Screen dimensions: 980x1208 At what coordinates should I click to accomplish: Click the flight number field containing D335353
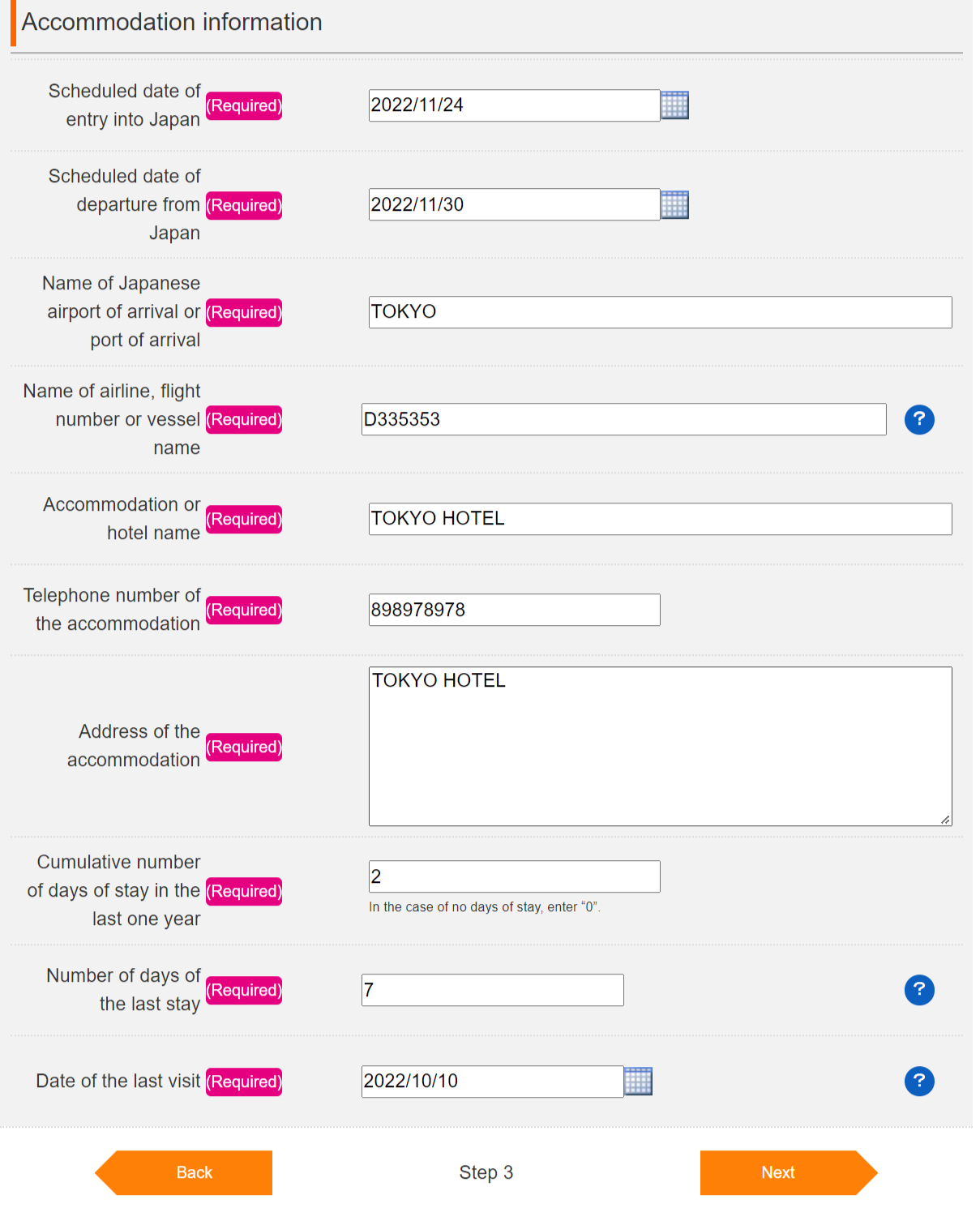pos(623,419)
